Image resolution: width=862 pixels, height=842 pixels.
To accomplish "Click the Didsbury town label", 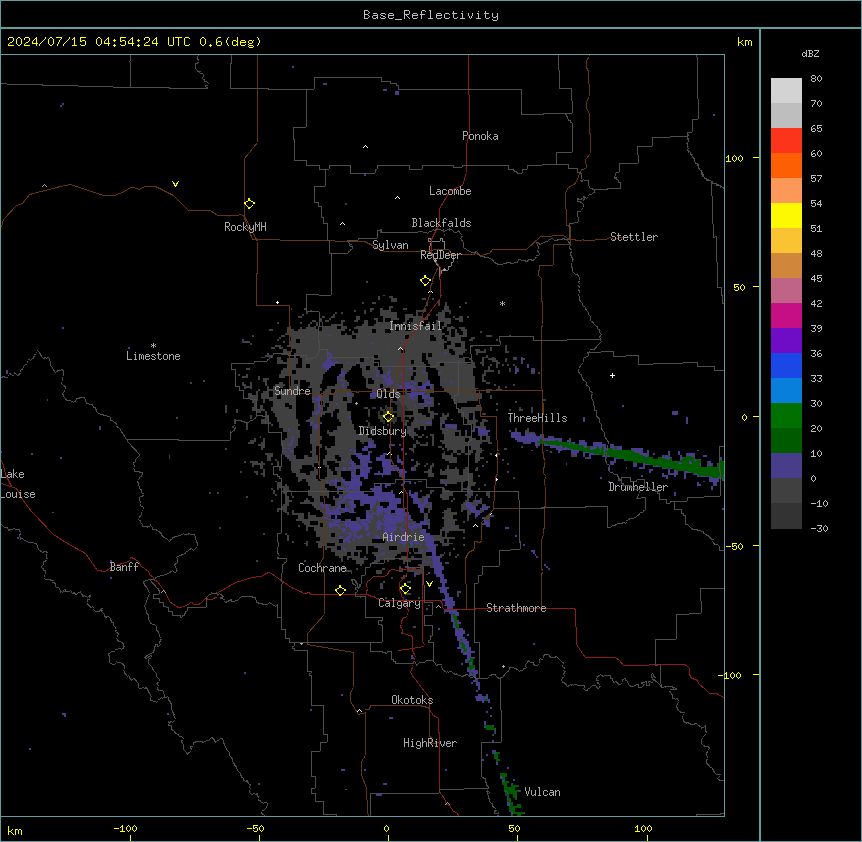I will coord(382,431).
